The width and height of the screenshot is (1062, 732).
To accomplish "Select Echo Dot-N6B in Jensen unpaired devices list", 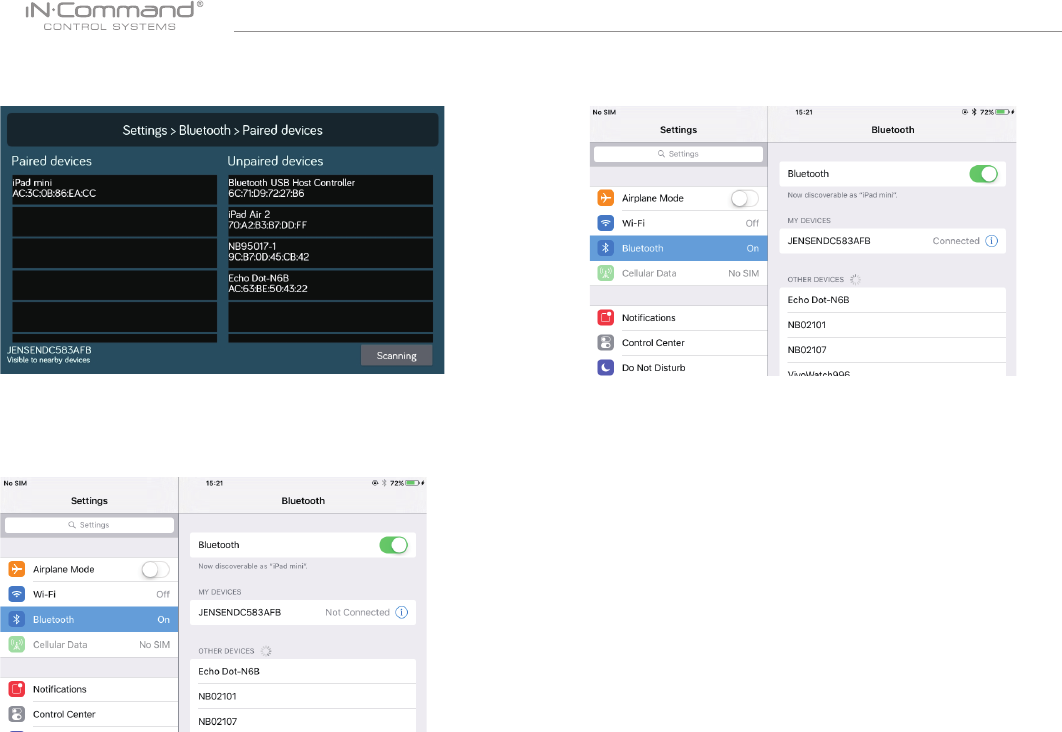I will click(x=331, y=284).
